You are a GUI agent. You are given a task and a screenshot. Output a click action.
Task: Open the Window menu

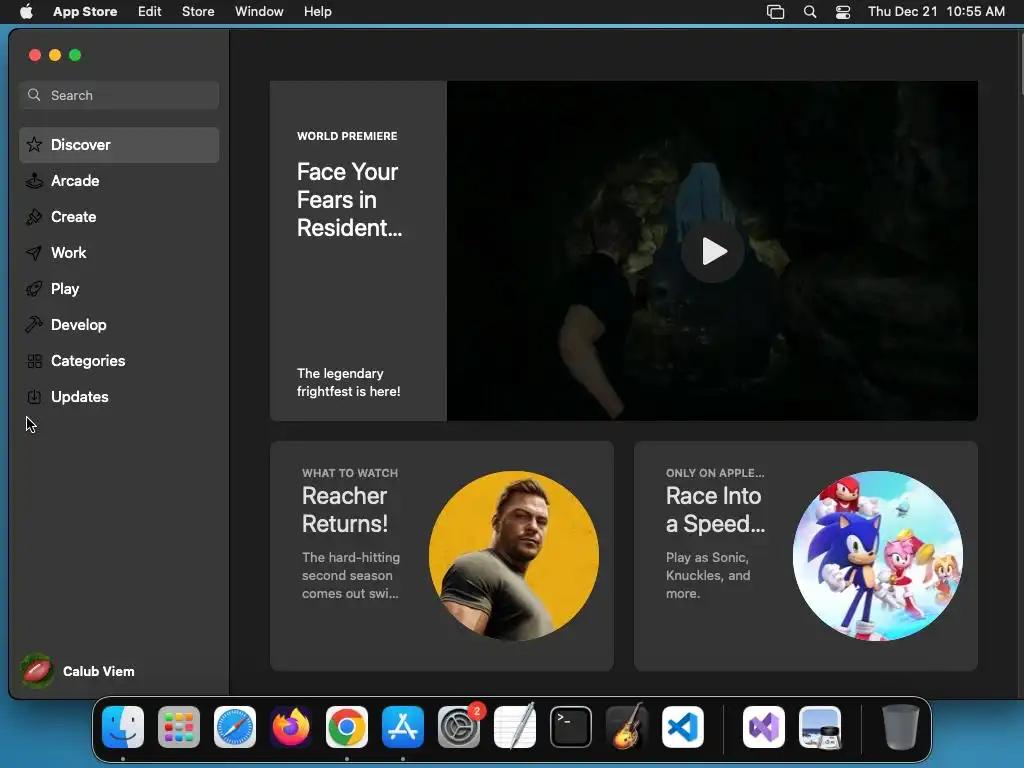[x=259, y=11]
